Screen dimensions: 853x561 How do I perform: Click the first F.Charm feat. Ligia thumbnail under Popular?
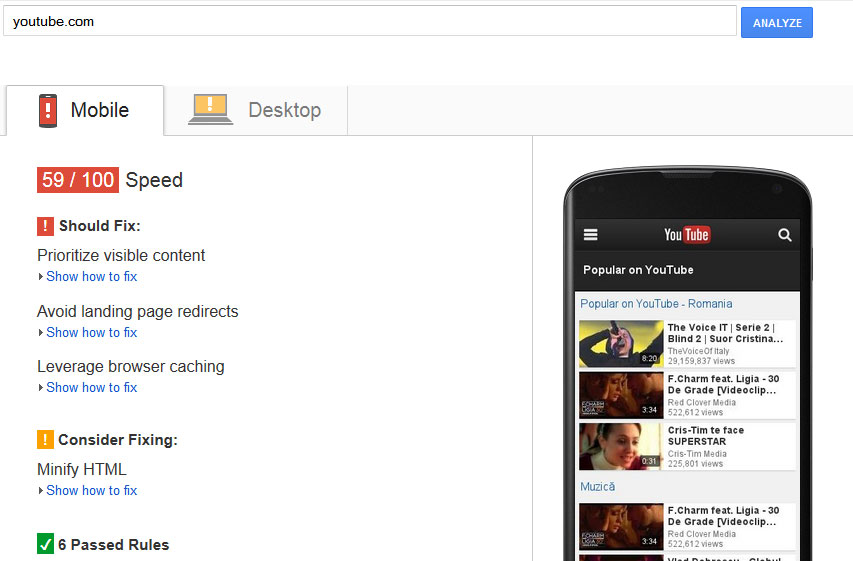(621, 395)
